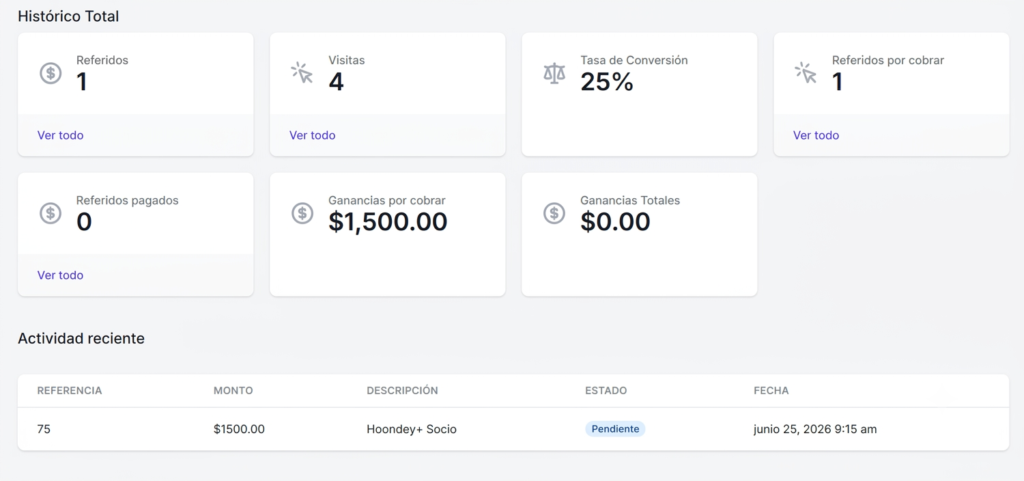Select the REFERENCIA column header
The height and width of the screenshot is (481, 1024).
(69, 390)
